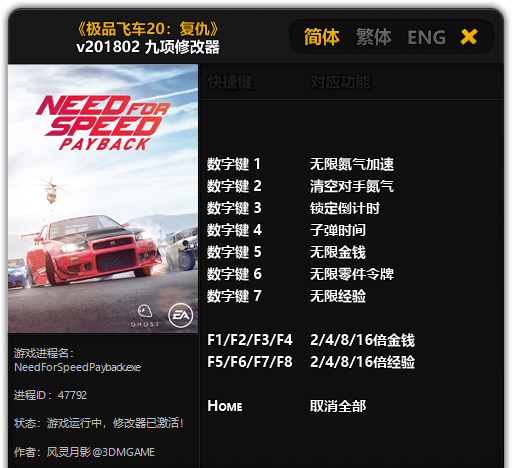Select hotkey label 数字键 4
This screenshot has height=468, width=512.
[x=234, y=230]
